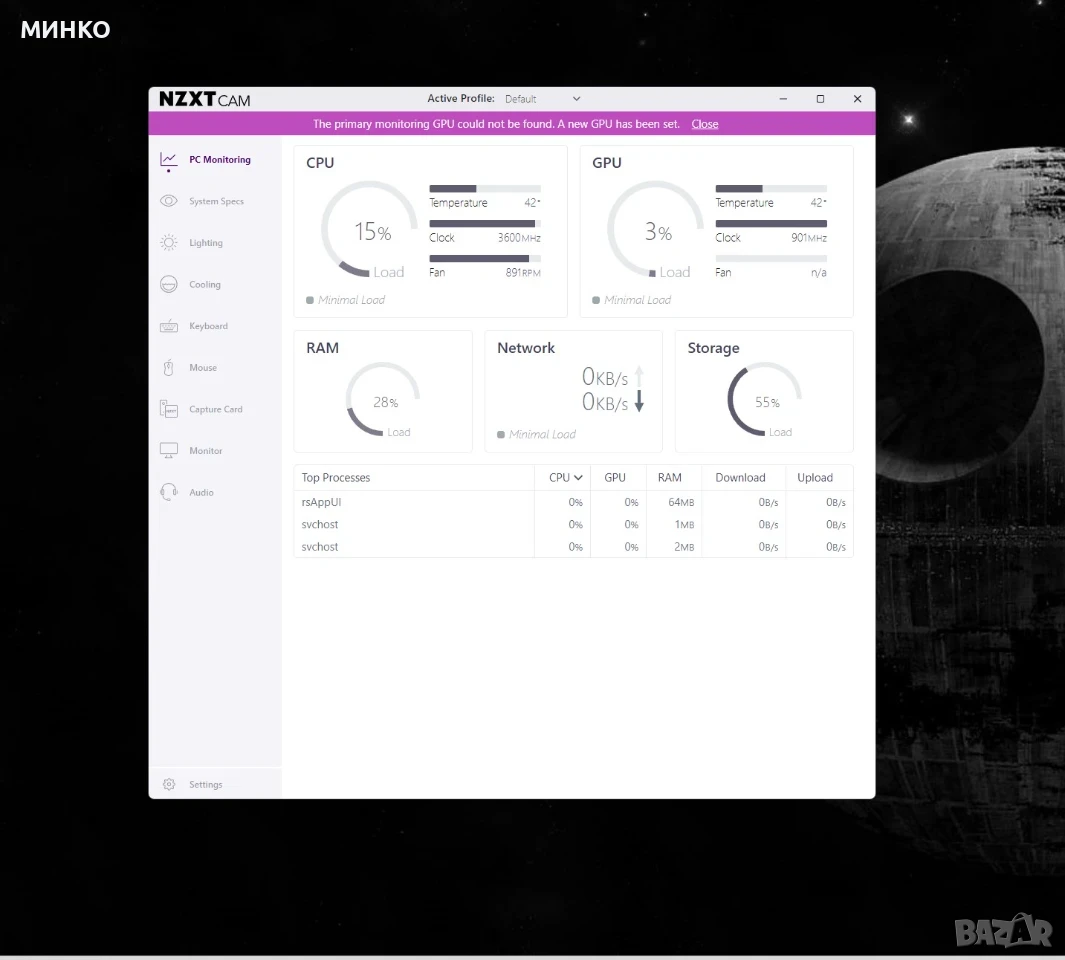Sort processes by Upload column

(x=814, y=478)
